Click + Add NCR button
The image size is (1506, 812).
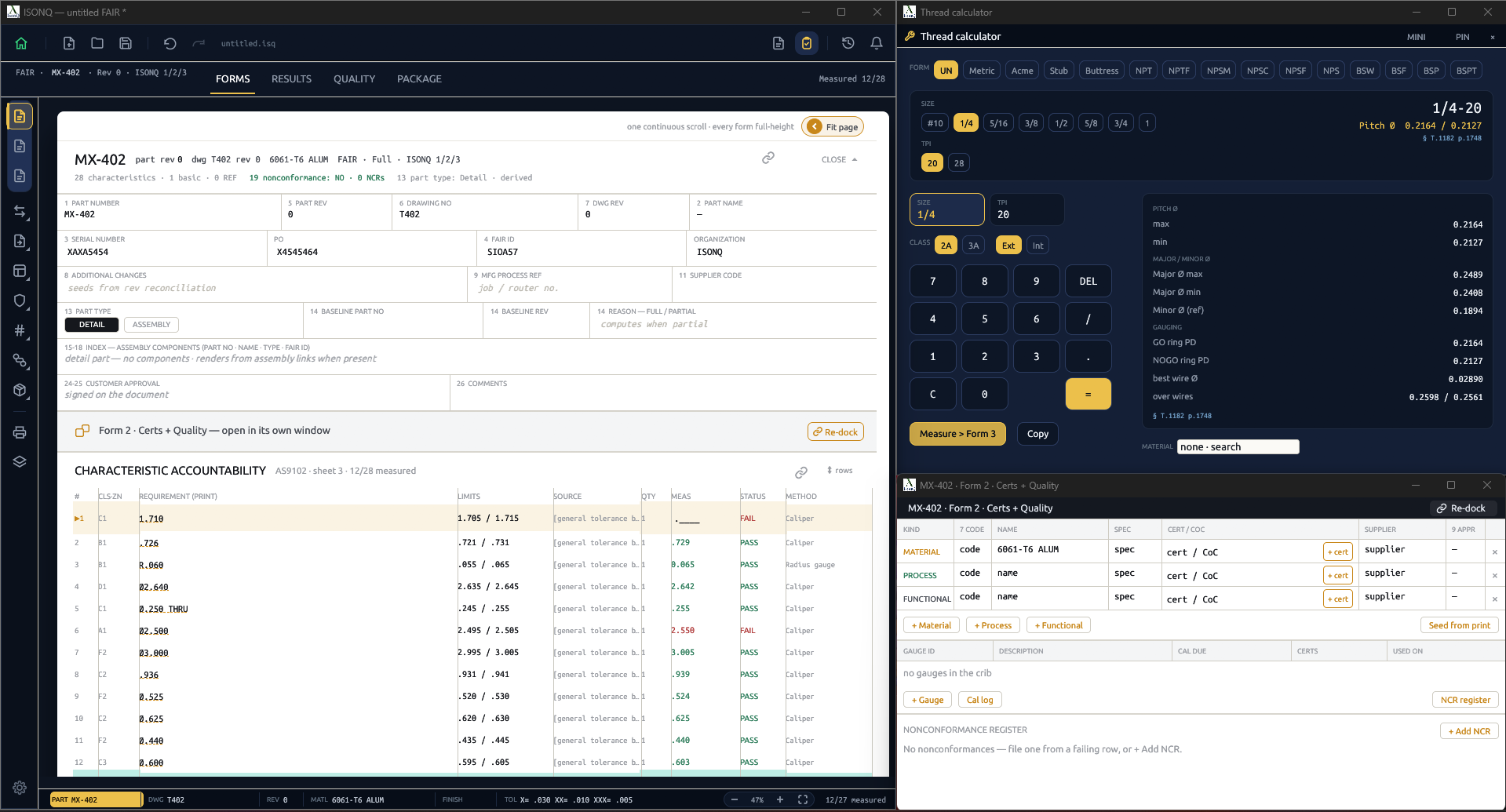[x=1469, y=731]
